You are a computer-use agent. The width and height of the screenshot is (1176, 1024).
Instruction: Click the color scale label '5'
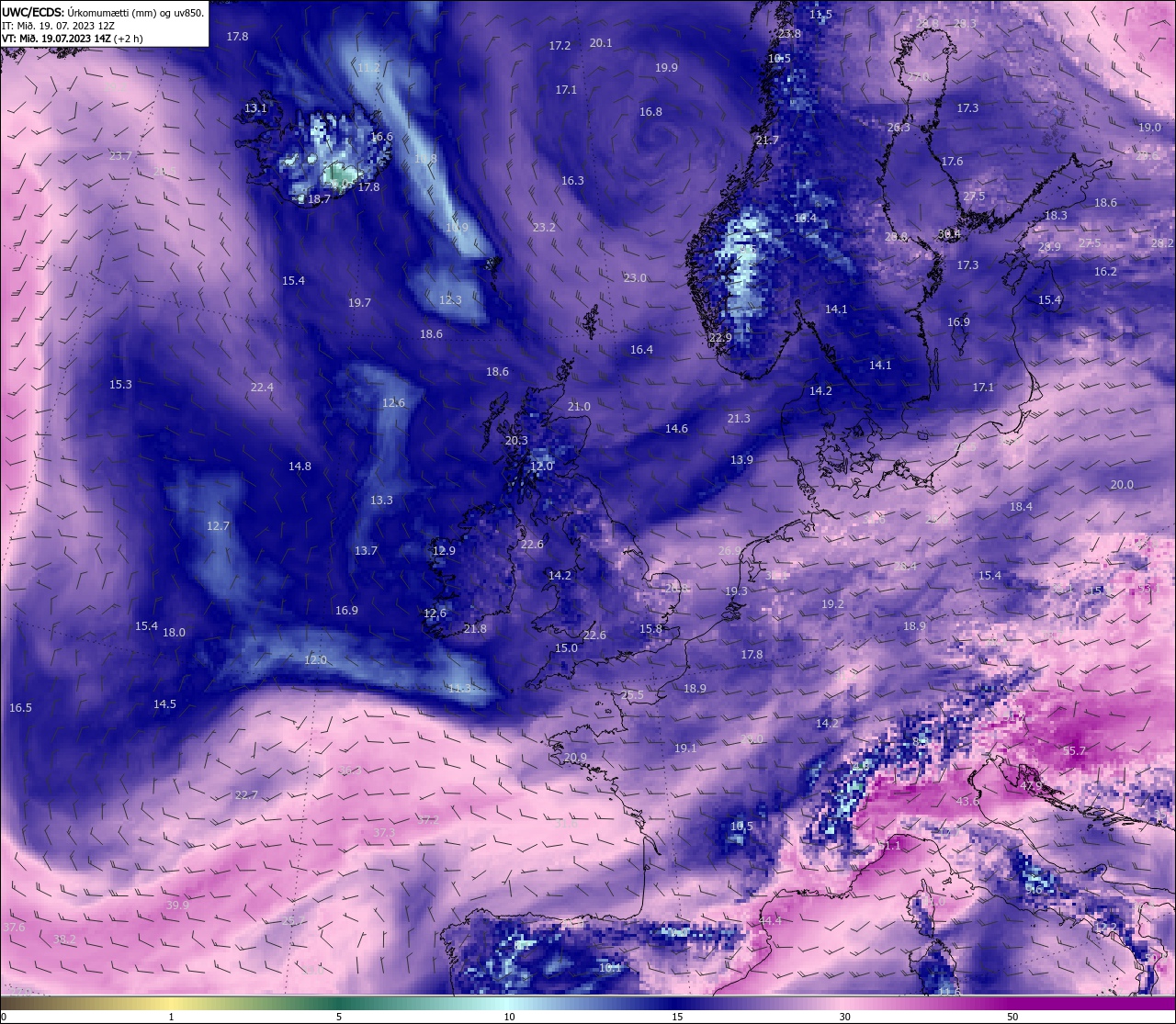pyautogui.click(x=339, y=1017)
